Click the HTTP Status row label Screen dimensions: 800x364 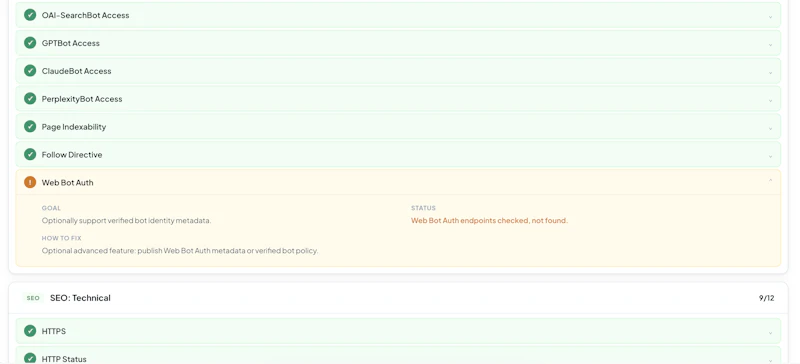click(64, 359)
